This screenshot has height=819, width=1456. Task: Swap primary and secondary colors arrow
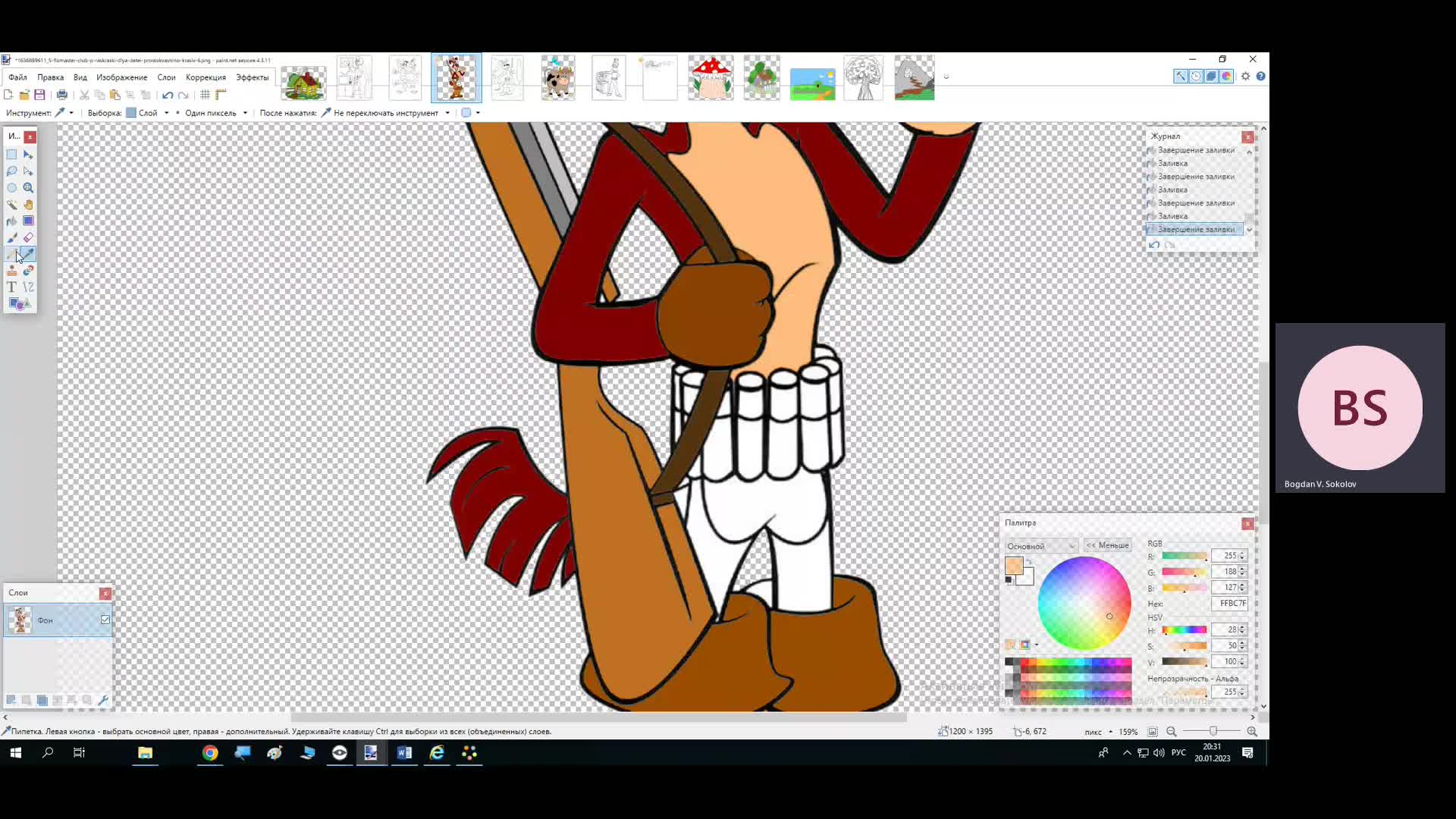point(1029,562)
